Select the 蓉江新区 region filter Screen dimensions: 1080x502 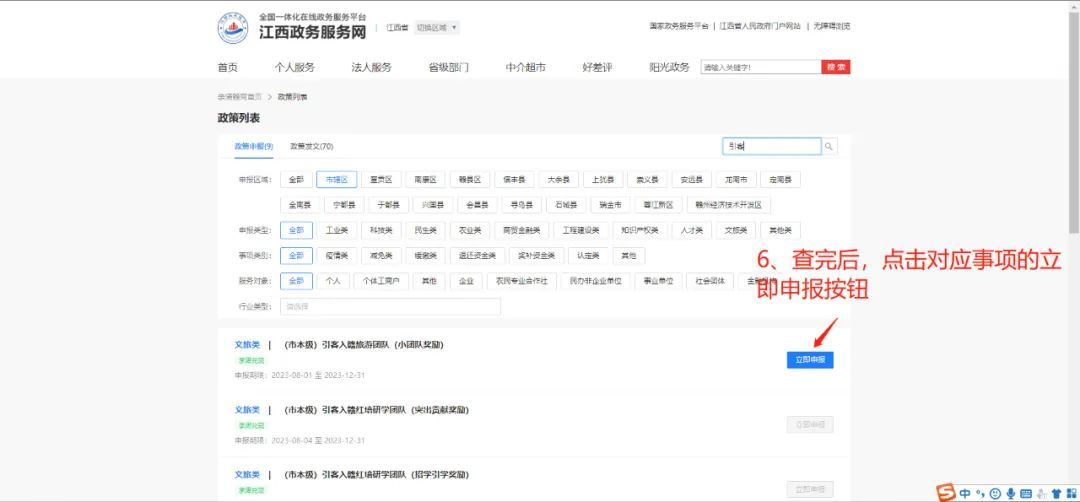click(658, 205)
